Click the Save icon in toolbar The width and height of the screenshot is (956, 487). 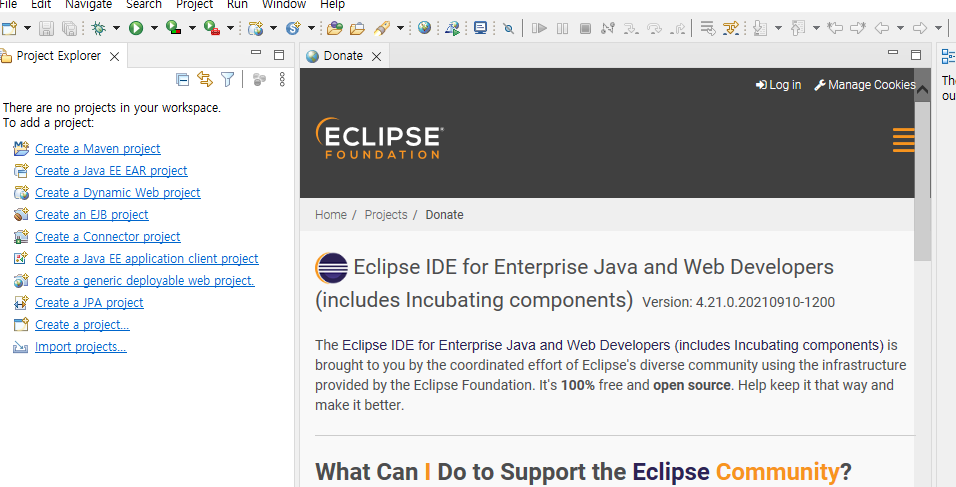coord(46,28)
